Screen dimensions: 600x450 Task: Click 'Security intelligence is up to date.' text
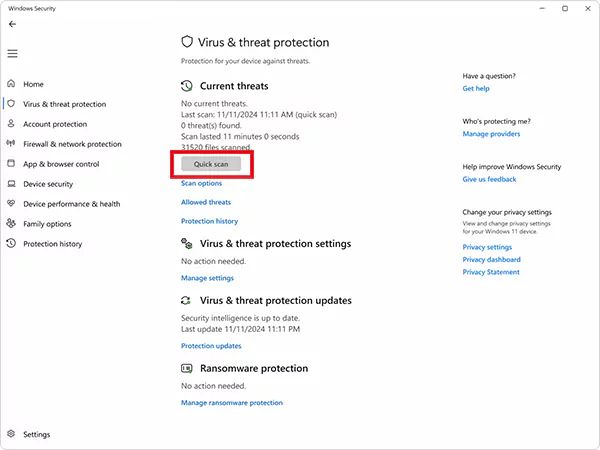point(240,318)
